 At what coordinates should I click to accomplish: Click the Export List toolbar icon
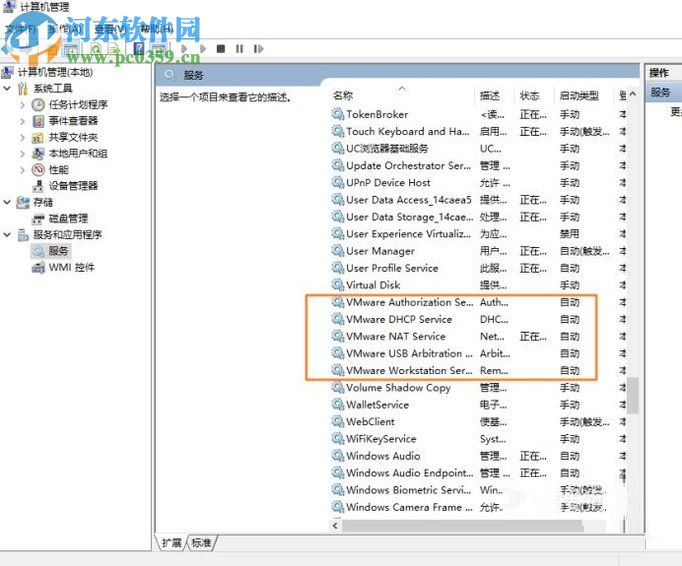click(114, 48)
